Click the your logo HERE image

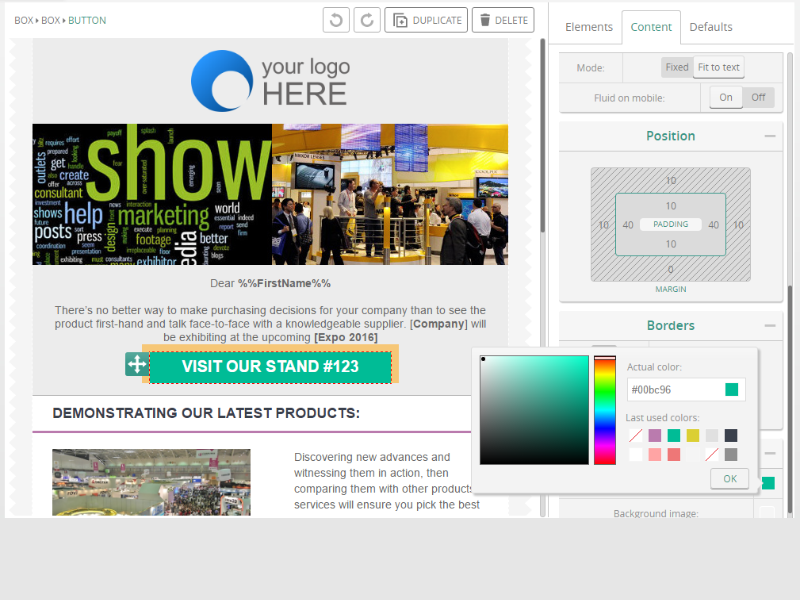pos(270,81)
